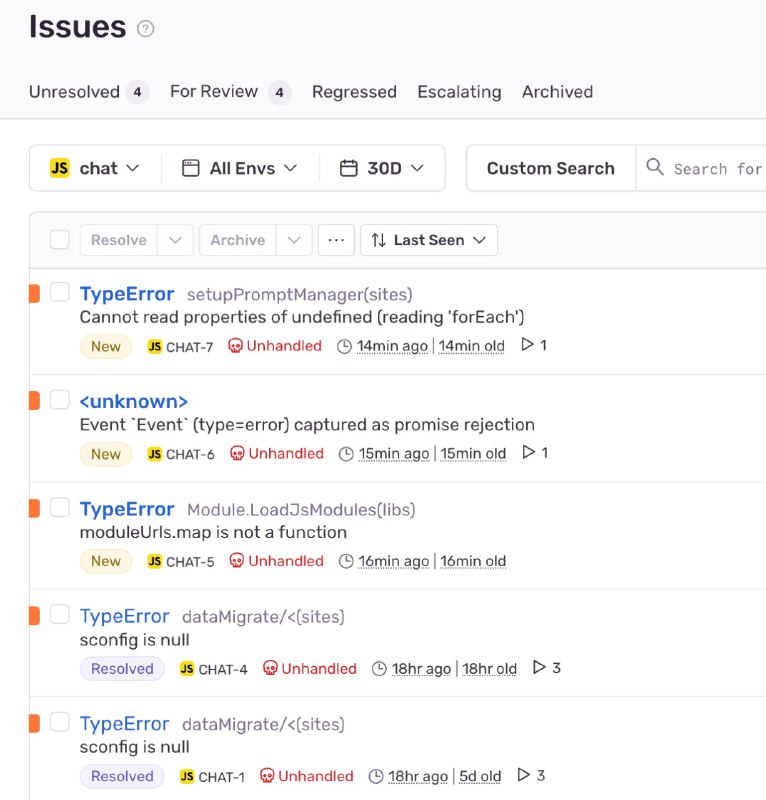Click the Custom Search button

tap(550, 168)
